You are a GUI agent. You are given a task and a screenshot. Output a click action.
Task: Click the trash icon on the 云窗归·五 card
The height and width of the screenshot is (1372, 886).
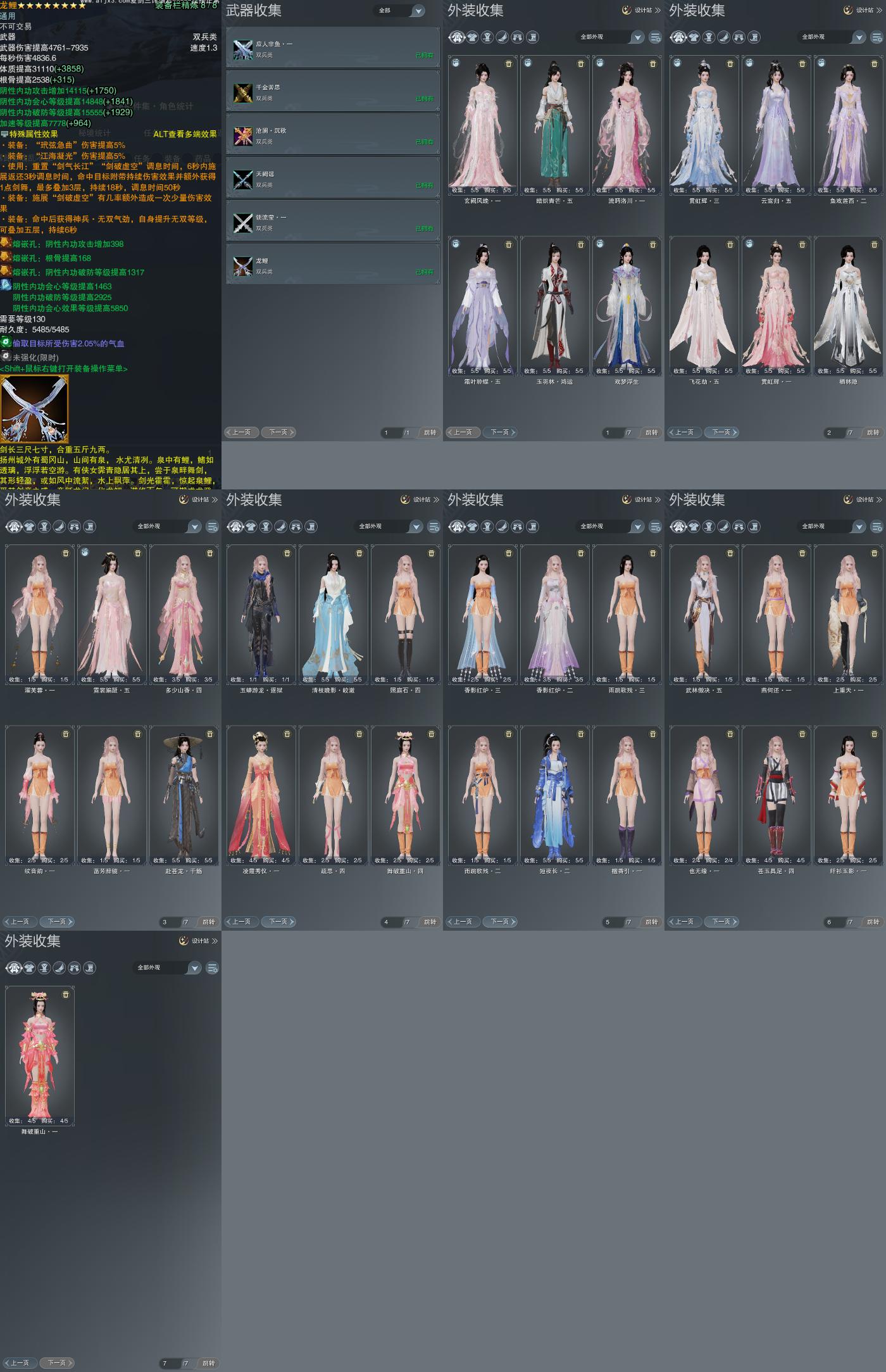pyautogui.click(x=802, y=64)
